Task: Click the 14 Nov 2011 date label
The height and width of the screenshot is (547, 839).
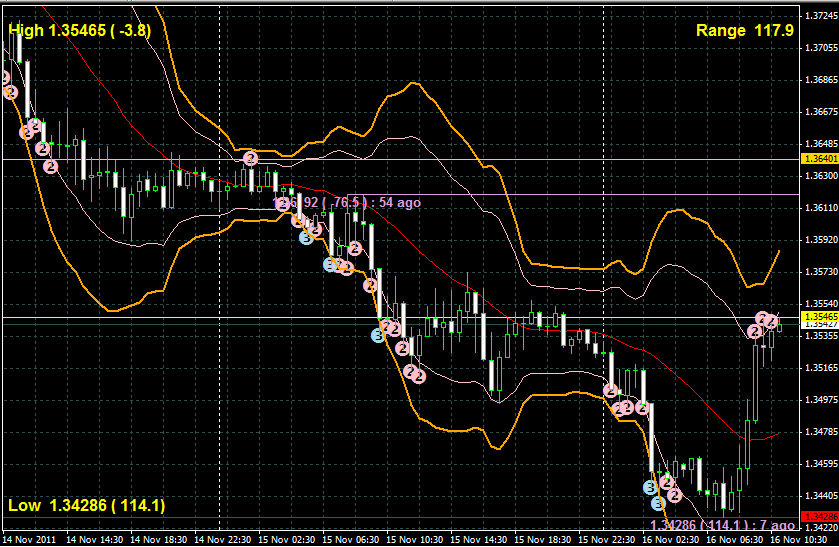Action: click(29, 539)
